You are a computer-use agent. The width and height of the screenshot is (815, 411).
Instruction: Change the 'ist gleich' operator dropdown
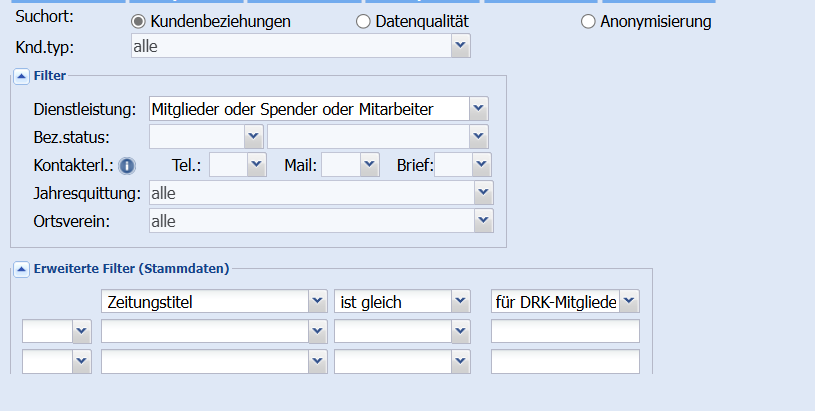[x=460, y=301]
